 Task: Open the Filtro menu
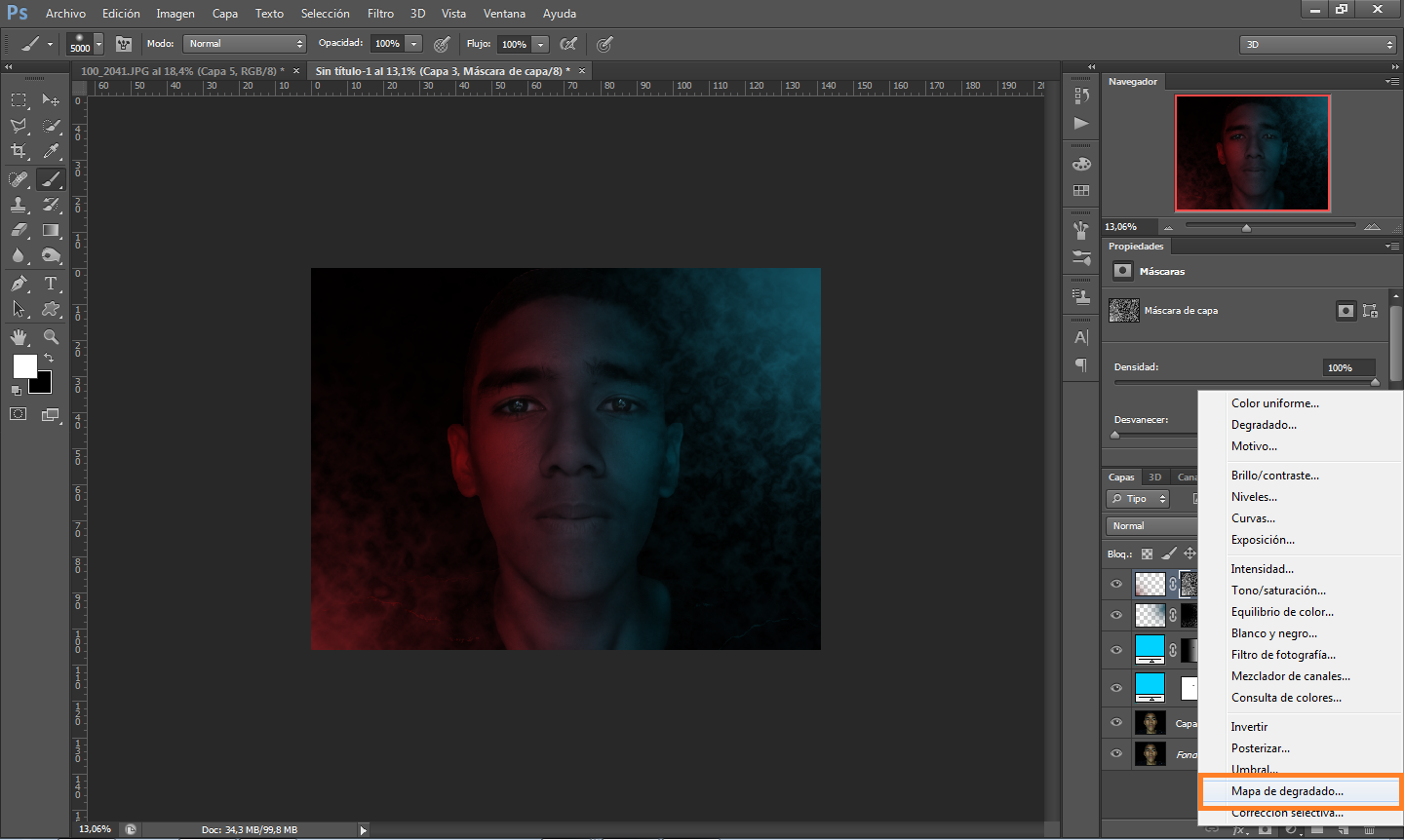point(380,14)
